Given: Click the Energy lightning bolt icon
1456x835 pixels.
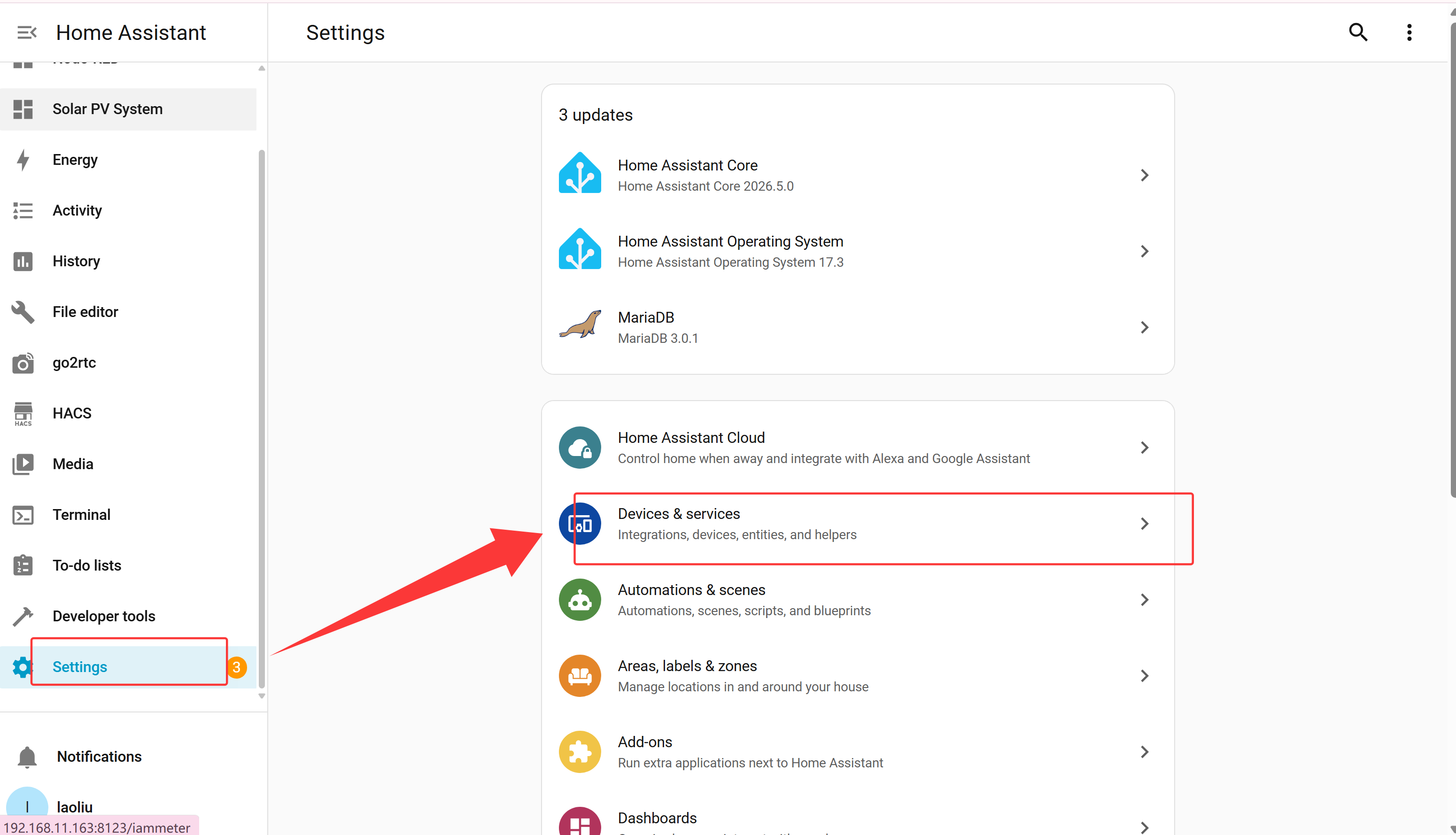Looking at the screenshot, I should (23, 160).
